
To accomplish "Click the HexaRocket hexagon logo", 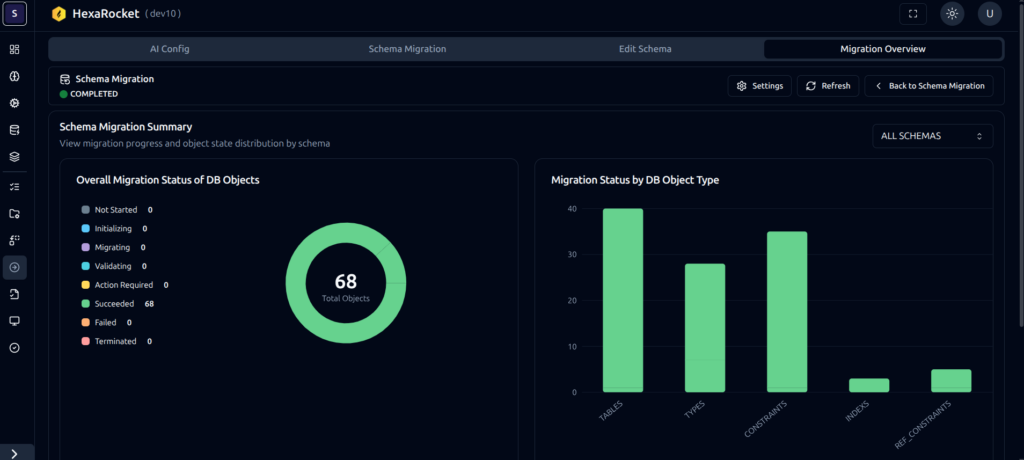I will (x=59, y=14).
